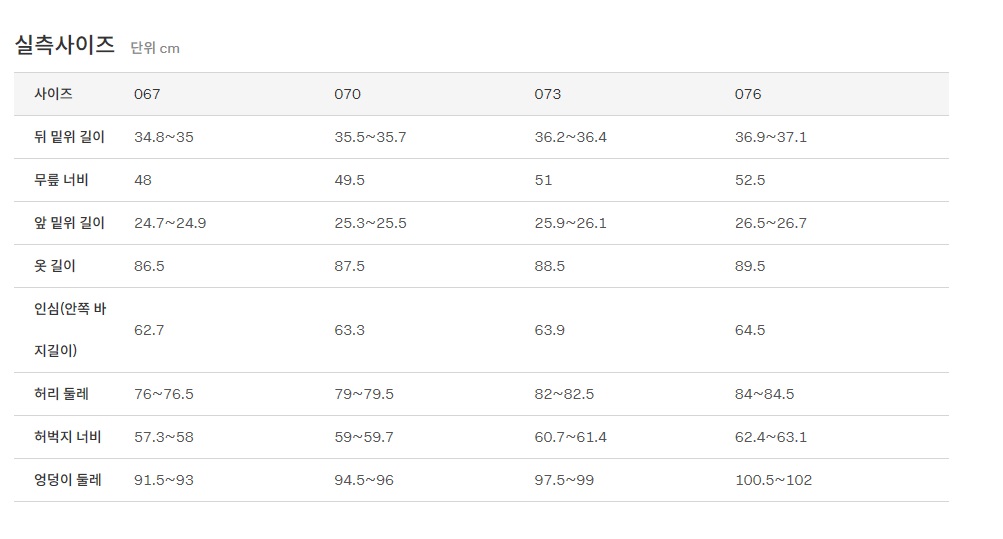1003x539 pixels.
Task: Click the 84~84.5 waist value
Action: (x=764, y=394)
